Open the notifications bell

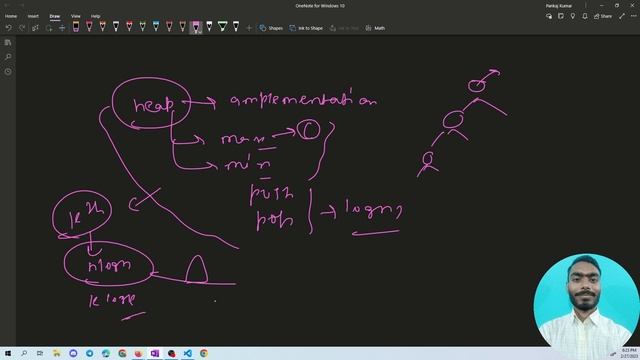point(585,16)
